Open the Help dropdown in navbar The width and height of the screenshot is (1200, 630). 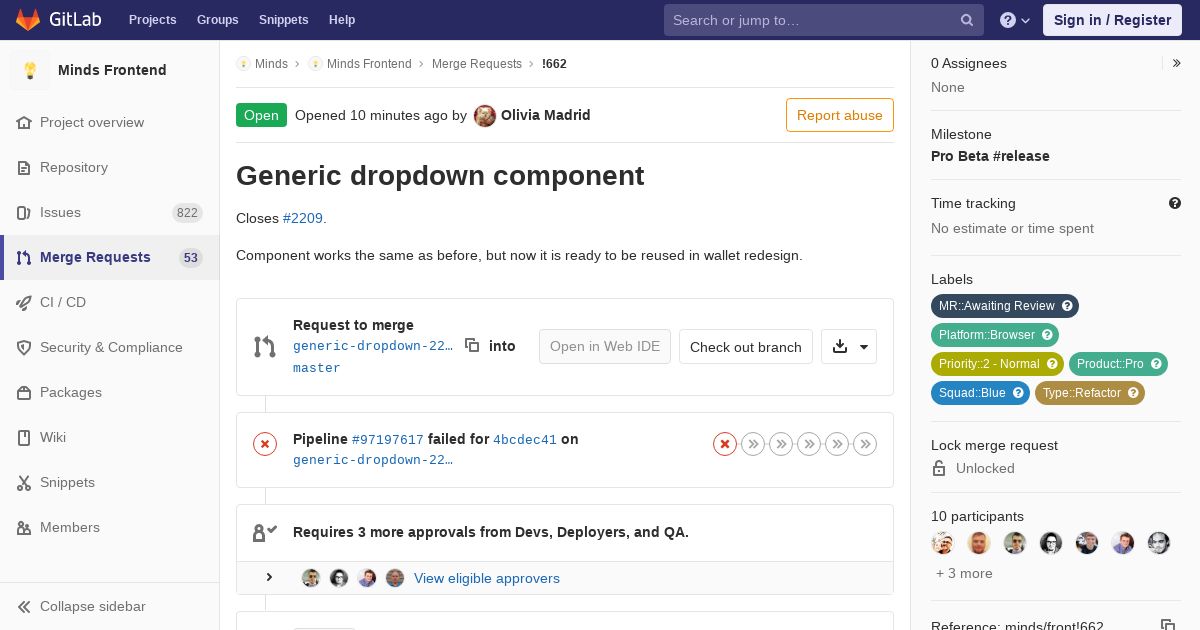(x=1015, y=20)
